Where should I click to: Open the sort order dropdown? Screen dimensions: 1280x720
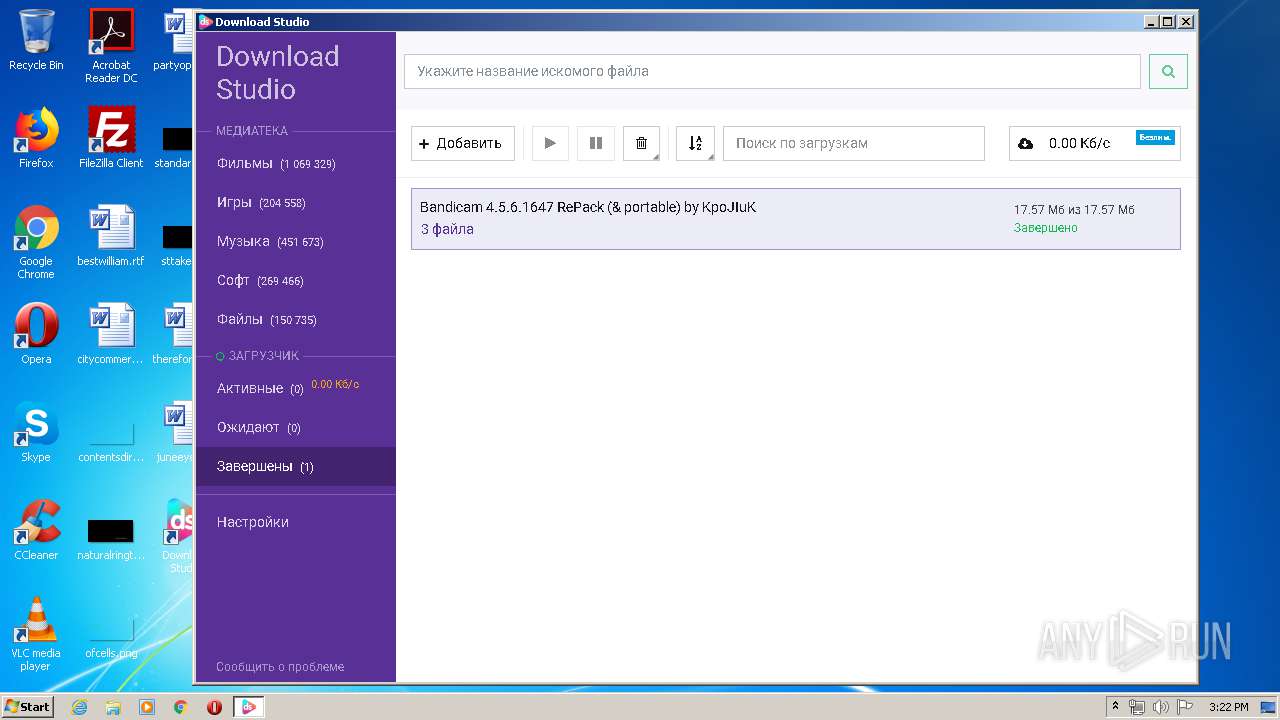[x=695, y=143]
